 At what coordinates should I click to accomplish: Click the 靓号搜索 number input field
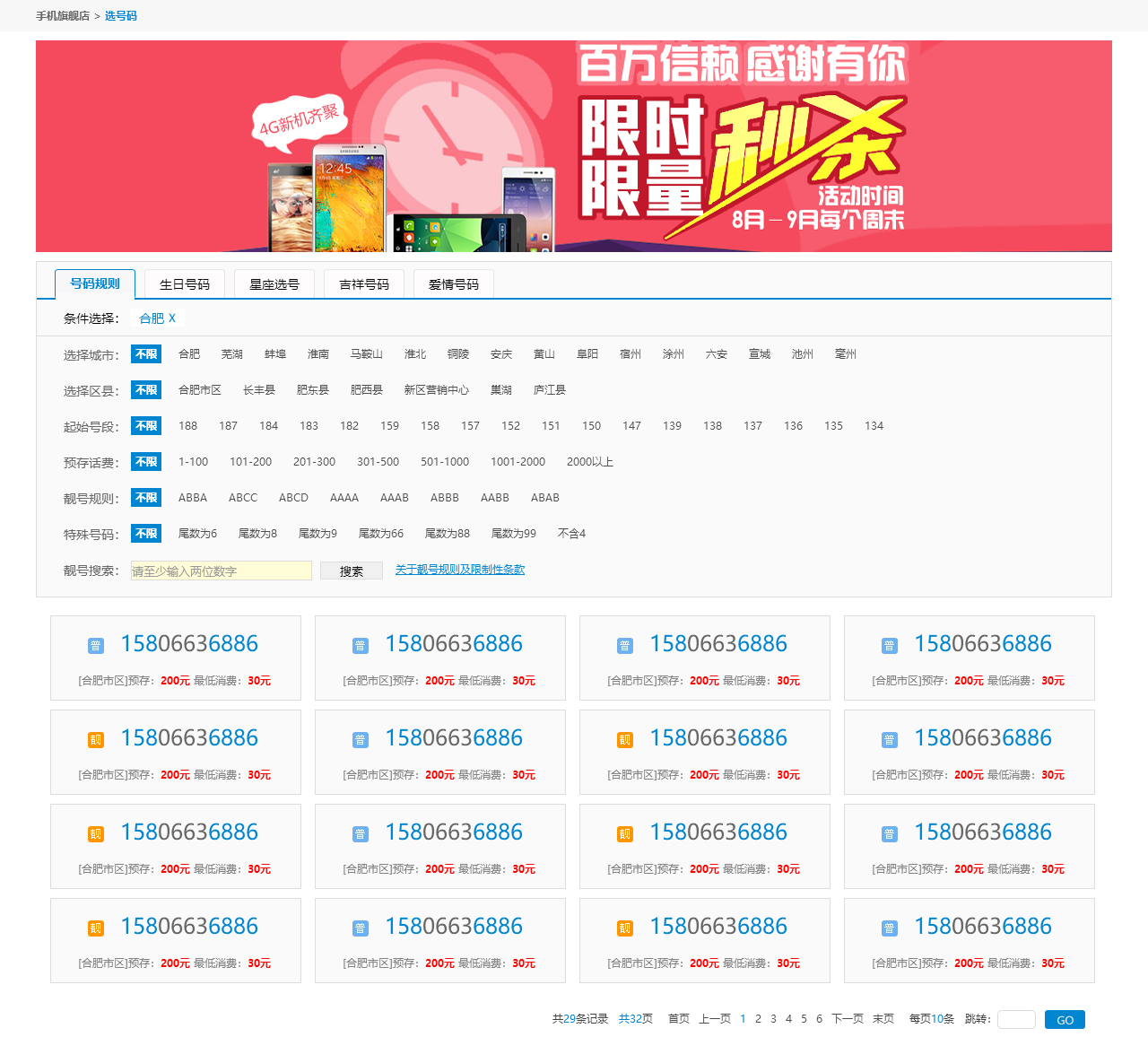[x=222, y=571]
